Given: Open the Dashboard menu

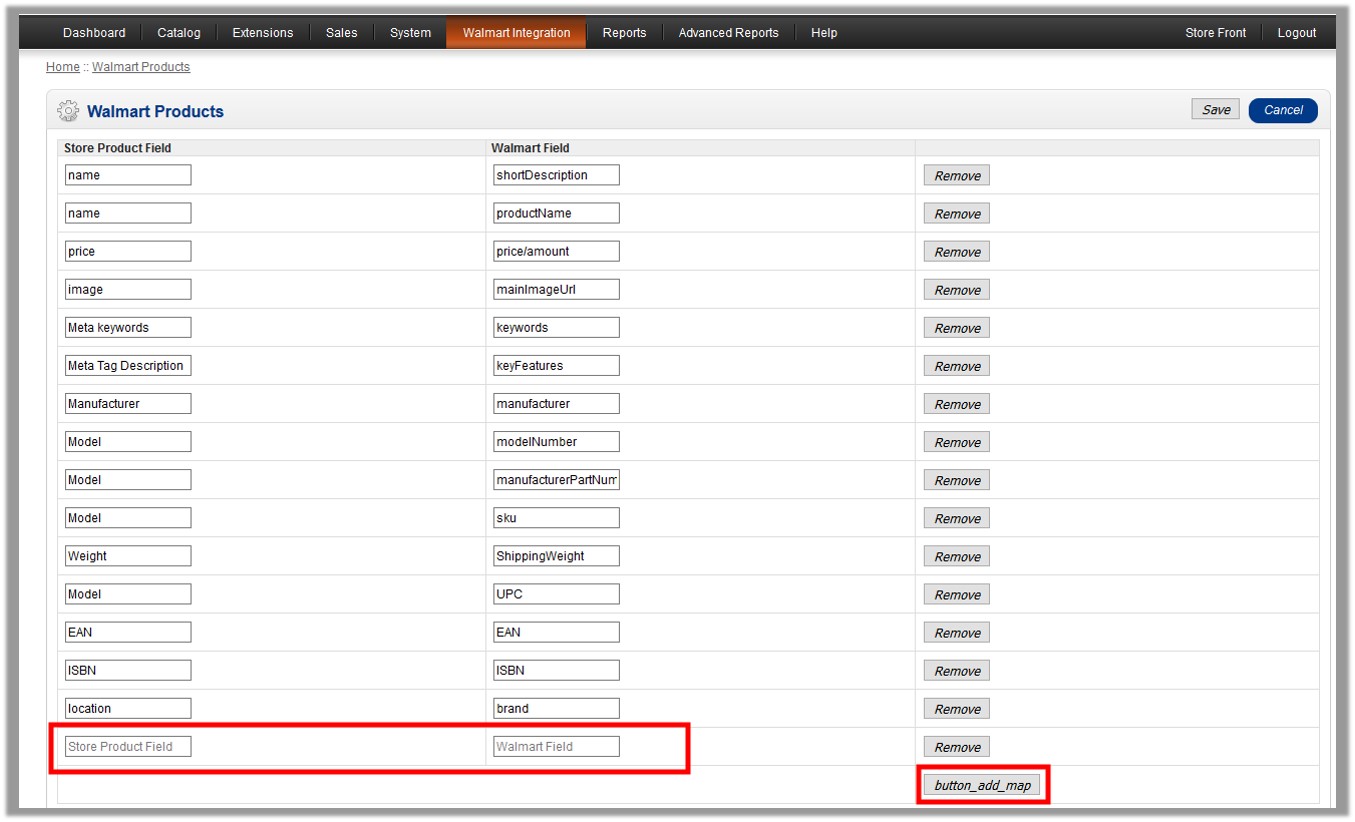Looking at the screenshot, I should [94, 33].
